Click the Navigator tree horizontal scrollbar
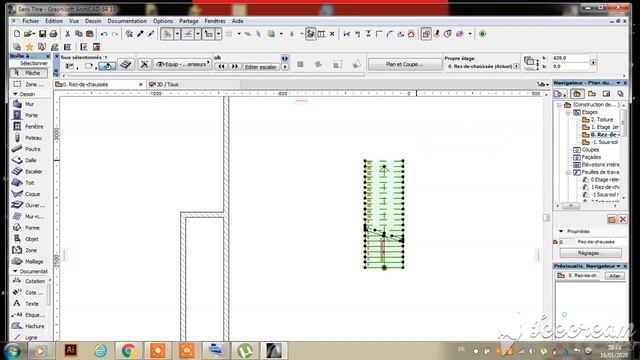Viewport: 640px width, 360px height. [571, 205]
